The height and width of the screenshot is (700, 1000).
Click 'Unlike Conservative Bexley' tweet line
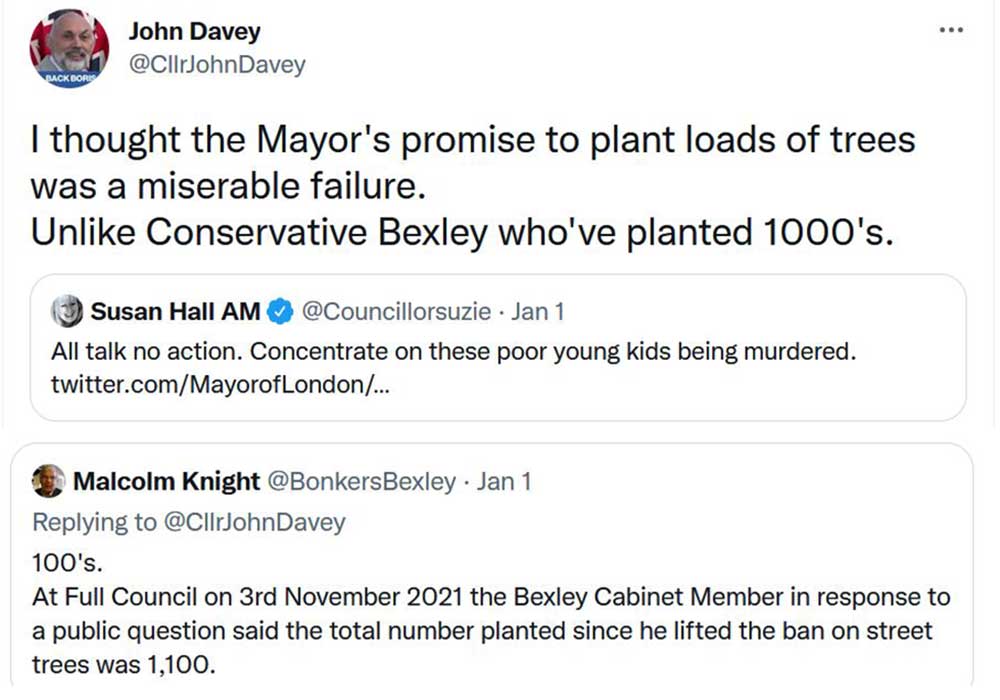coord(460,232)
